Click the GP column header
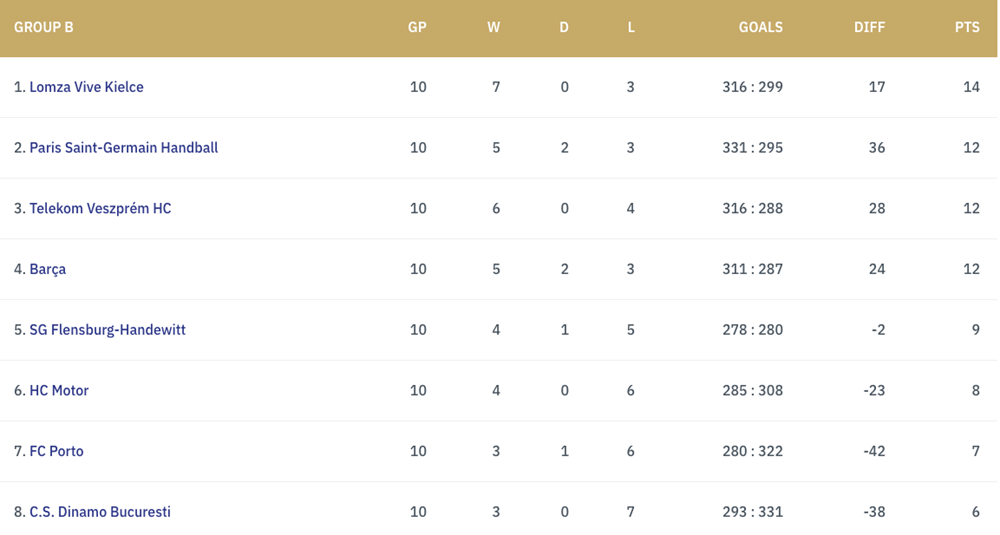 pos(417,27)
